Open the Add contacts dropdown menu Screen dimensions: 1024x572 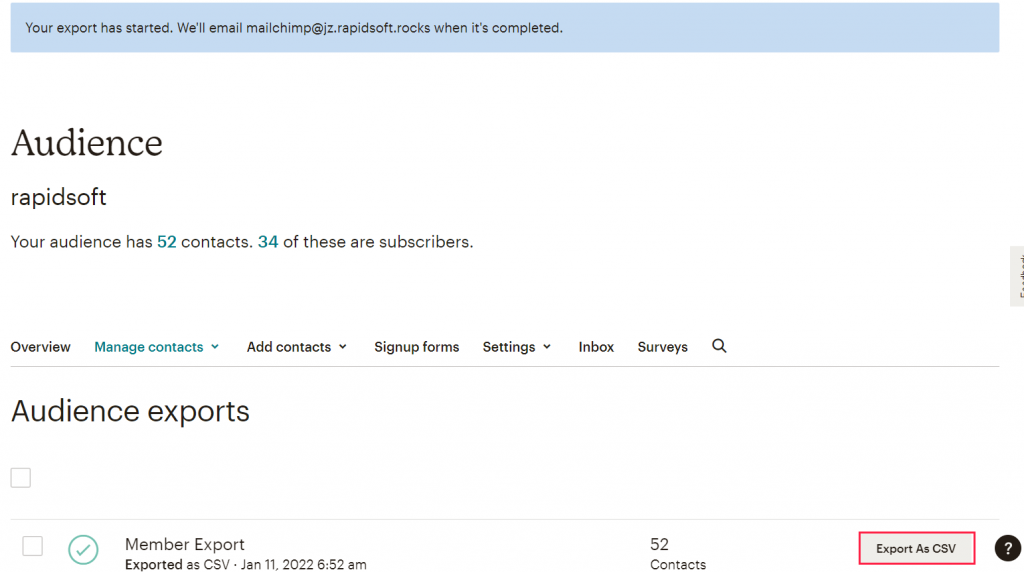click(297, 347)
